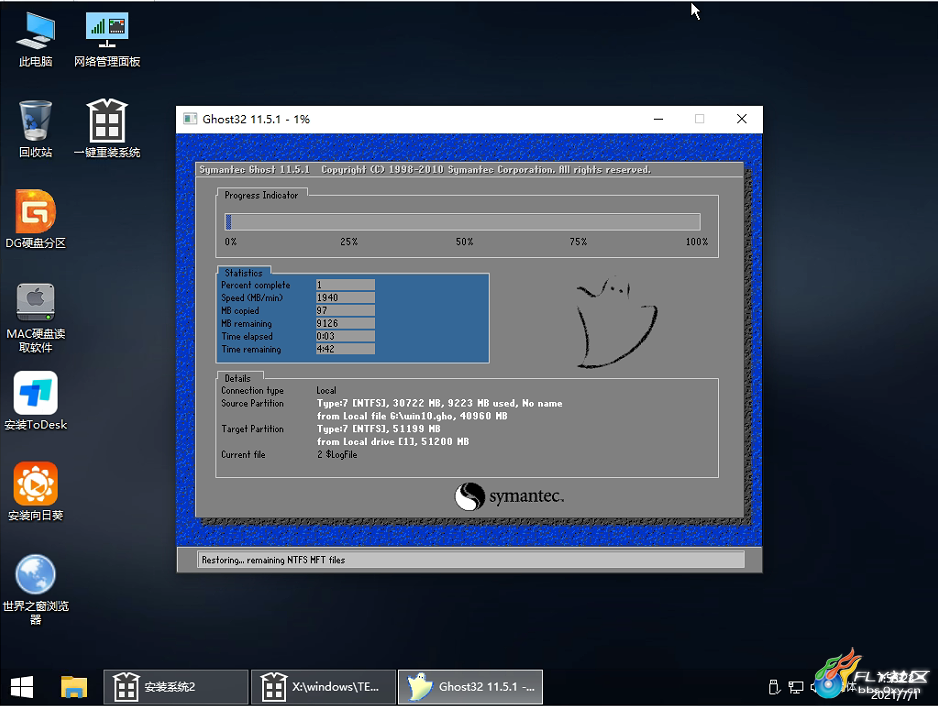Click the Target Partition Type:7 line
The height and width of the screenshot is (706, 938).
(x=379, y=429)
